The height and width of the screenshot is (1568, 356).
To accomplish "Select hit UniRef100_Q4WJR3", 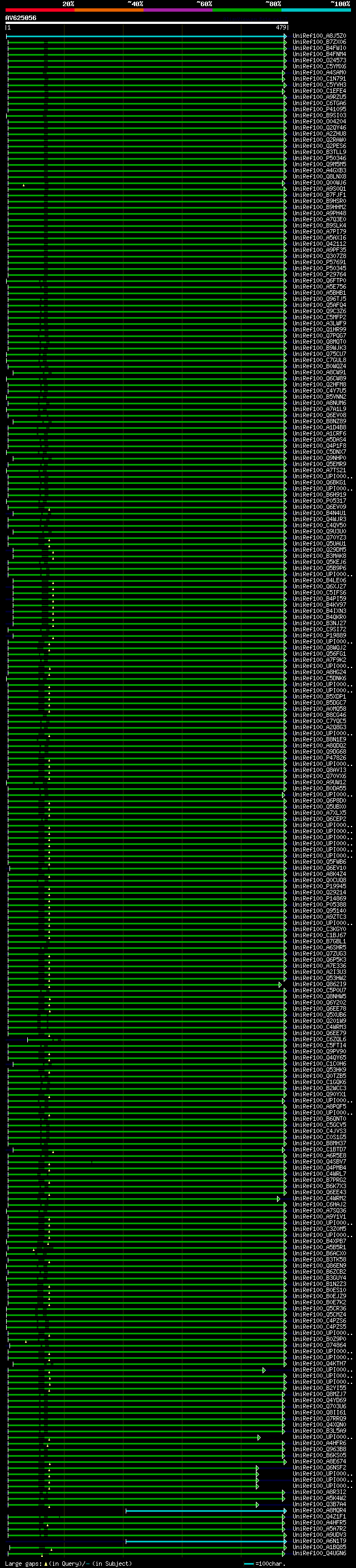I will [x=319, y=519].
